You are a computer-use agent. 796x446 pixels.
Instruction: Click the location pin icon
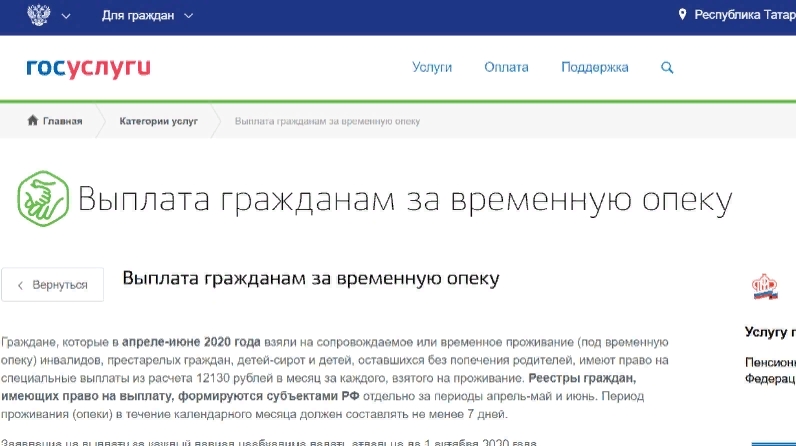pyautogui.click(x=683, y=16)
